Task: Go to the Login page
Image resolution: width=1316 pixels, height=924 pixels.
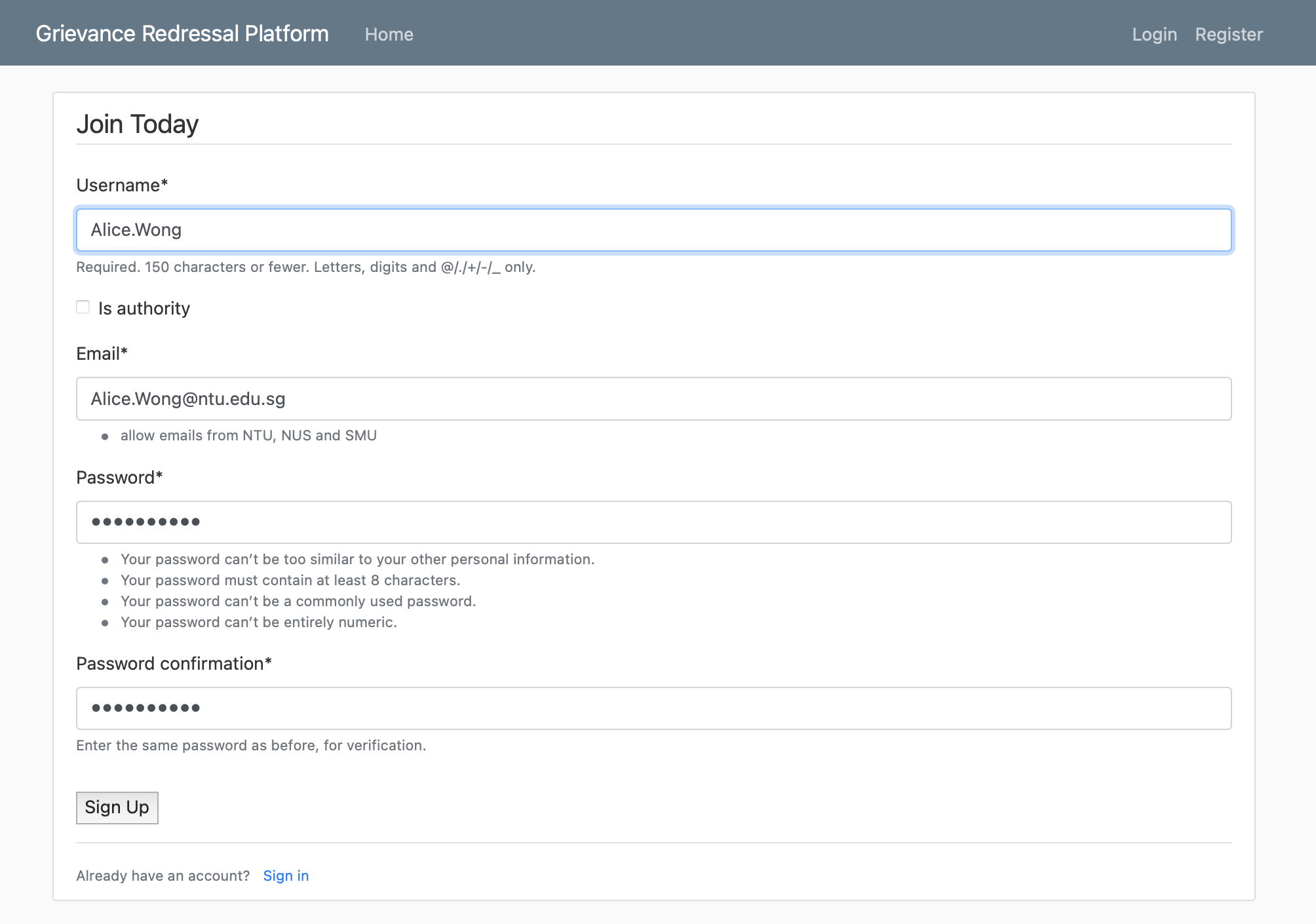Action: click(x=1154, y=34)
